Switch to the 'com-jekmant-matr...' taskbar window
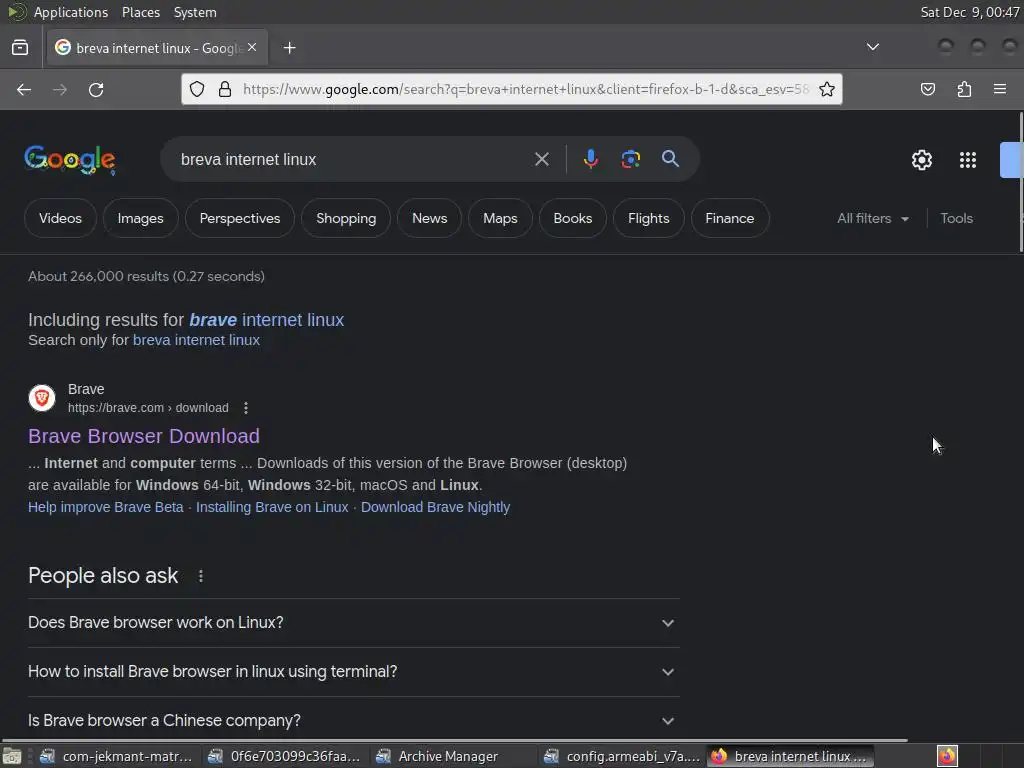Screen dimensions: 1024x768 [x=116, y=756]
